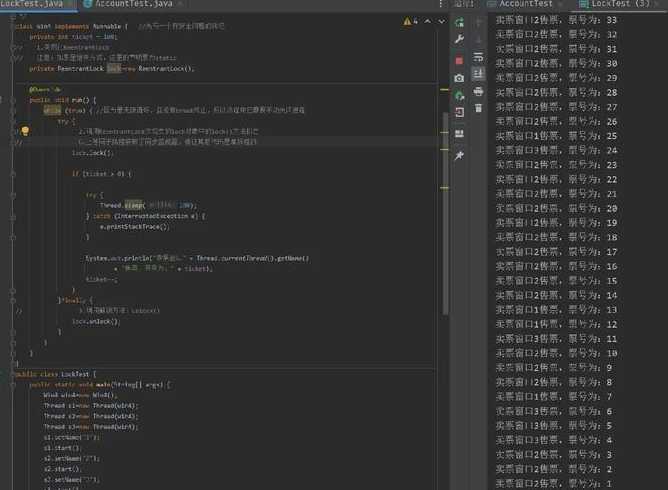Dump threads using the camera icon

(459, 78)
